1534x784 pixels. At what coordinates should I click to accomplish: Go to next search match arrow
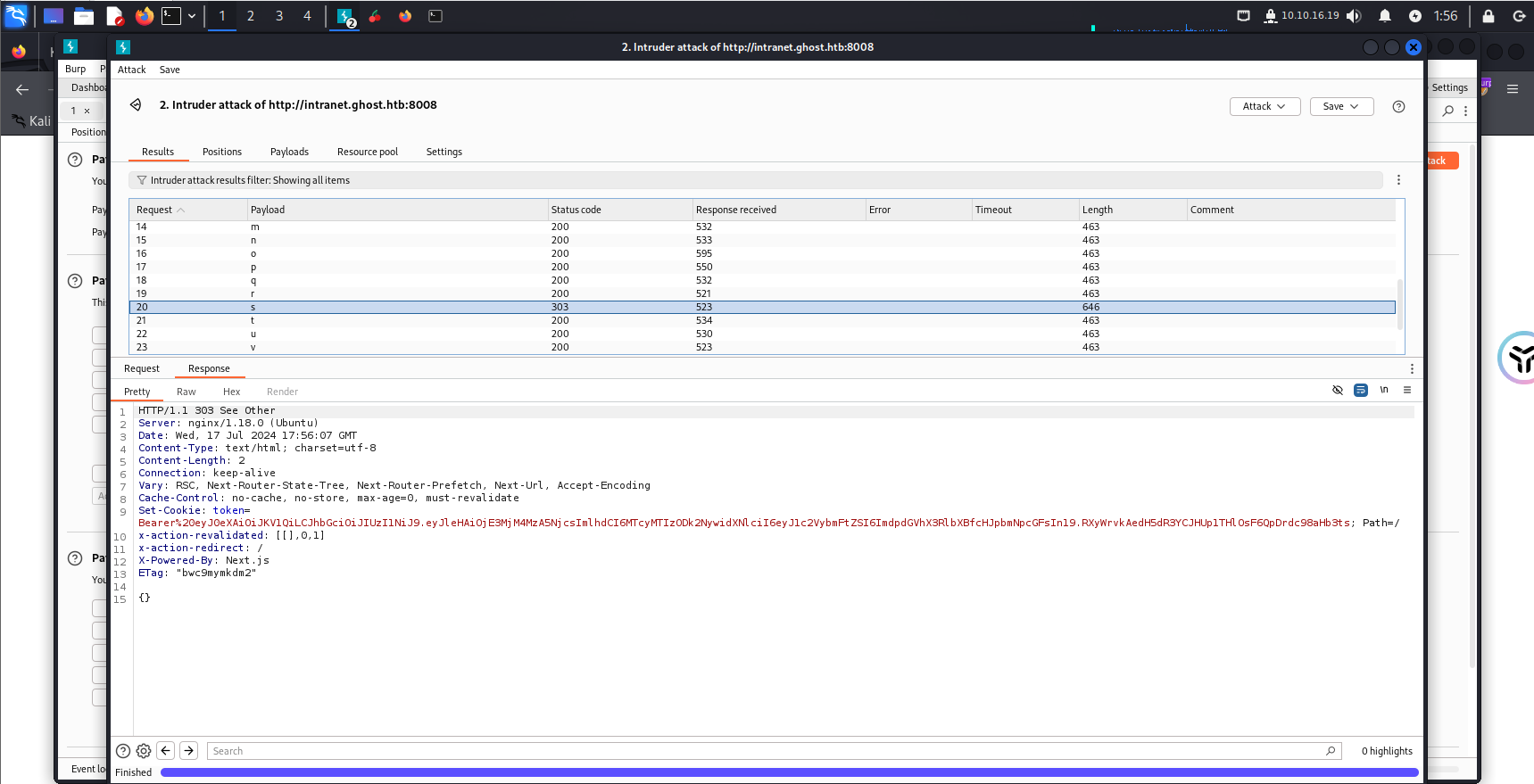(188, 751)
